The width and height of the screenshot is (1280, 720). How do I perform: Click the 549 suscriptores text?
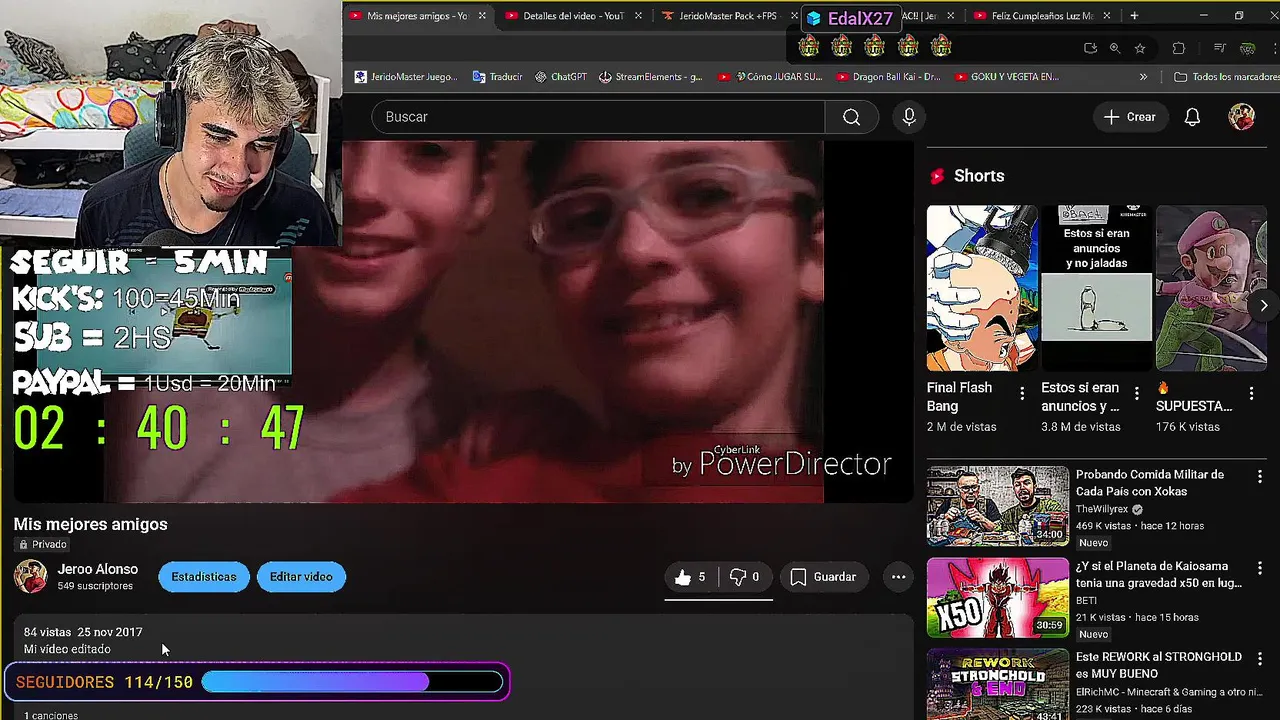(95, 586)
